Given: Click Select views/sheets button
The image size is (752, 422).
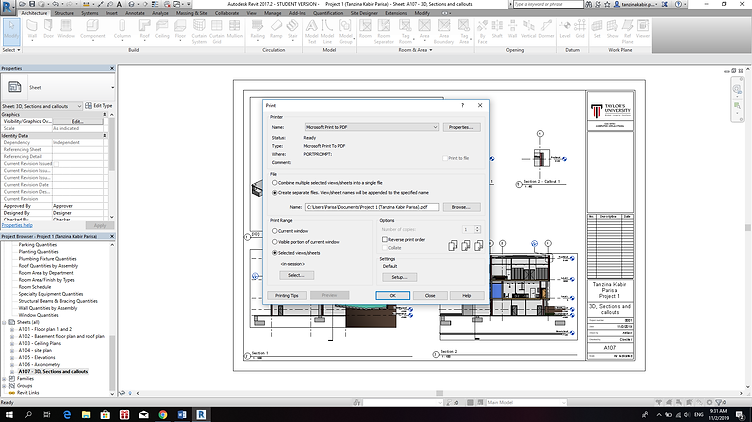Looking at the screenshot, I should click(x=296, y=275).
